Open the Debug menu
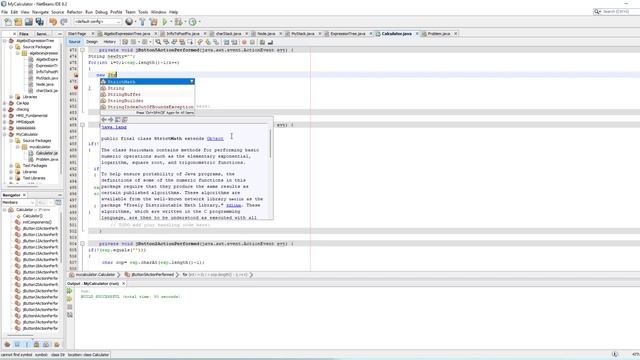This screenshot has height=360, width=640. coord(101,12)
